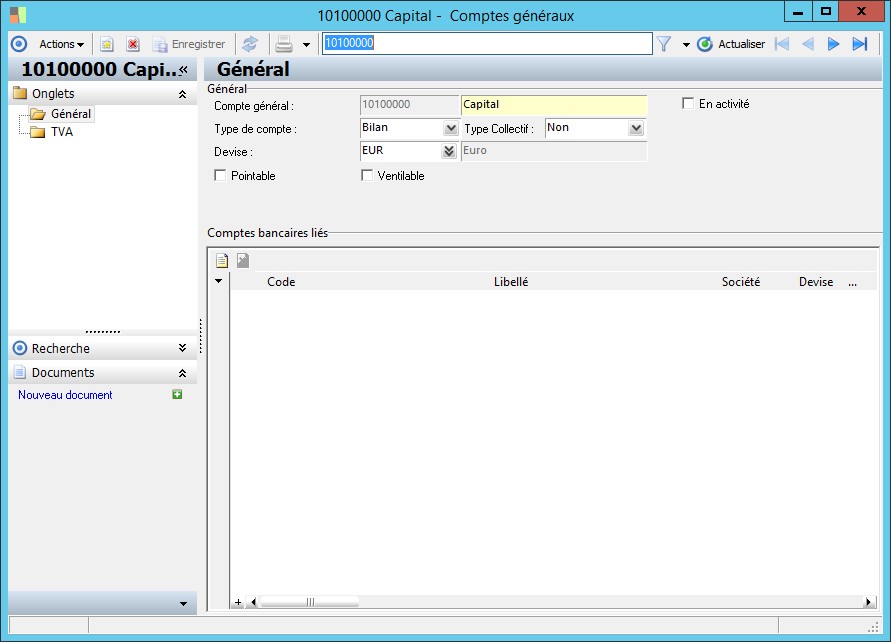Go to the next record
891x642 pixels.
833,44
